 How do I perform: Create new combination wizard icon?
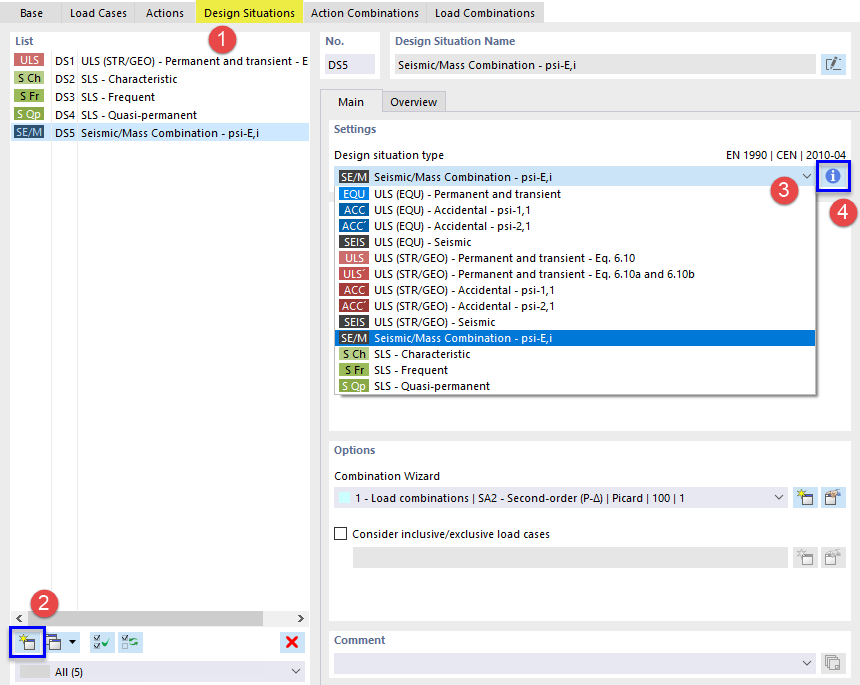(x=805, y=497)
